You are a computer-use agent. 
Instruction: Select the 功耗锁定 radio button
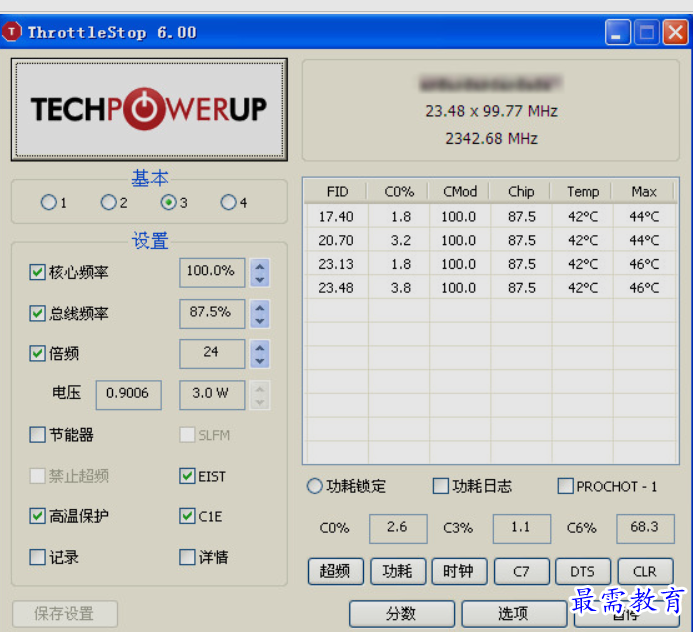tap(314, 486)
